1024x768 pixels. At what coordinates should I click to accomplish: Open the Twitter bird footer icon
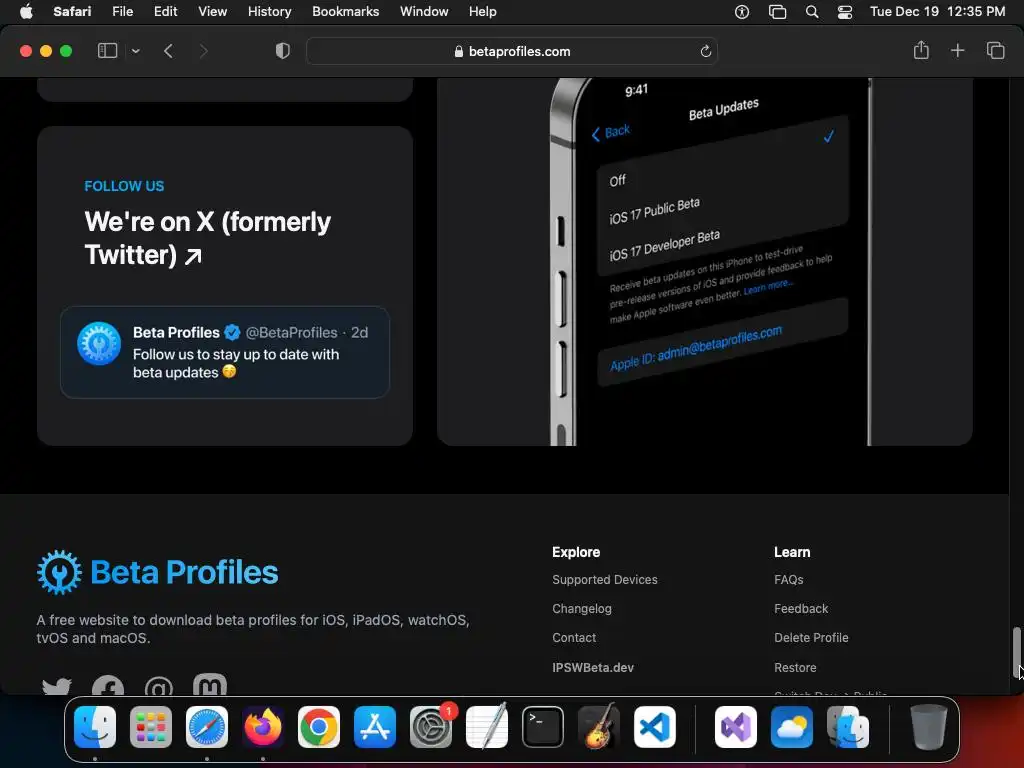click(x=57, y=686)
